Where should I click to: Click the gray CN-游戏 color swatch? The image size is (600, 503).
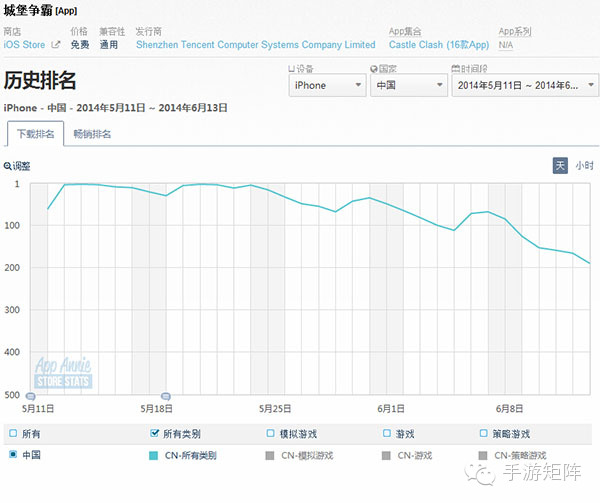tap(386, 455)
